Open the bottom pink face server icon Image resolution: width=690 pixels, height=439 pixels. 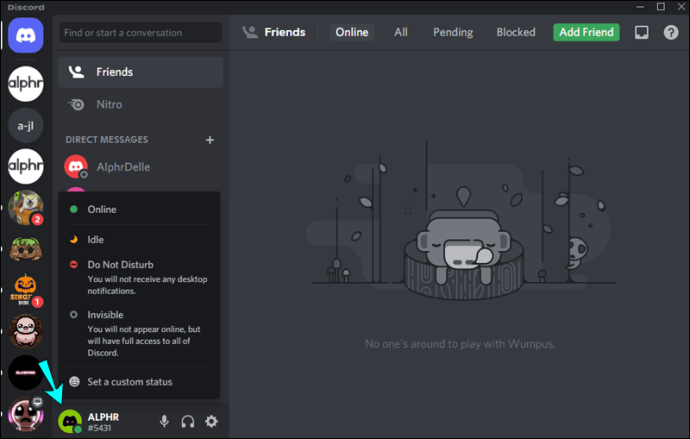point(26,413)
